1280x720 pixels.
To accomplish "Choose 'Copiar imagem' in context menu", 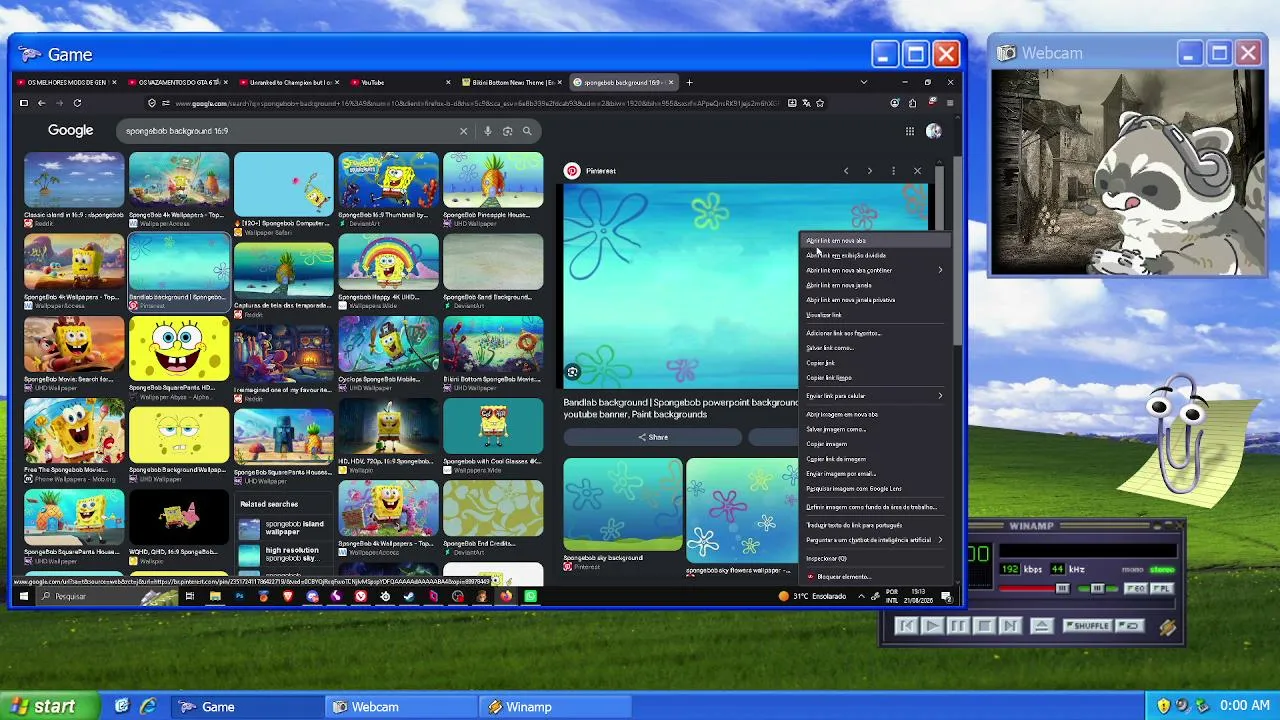I will 874,444.
